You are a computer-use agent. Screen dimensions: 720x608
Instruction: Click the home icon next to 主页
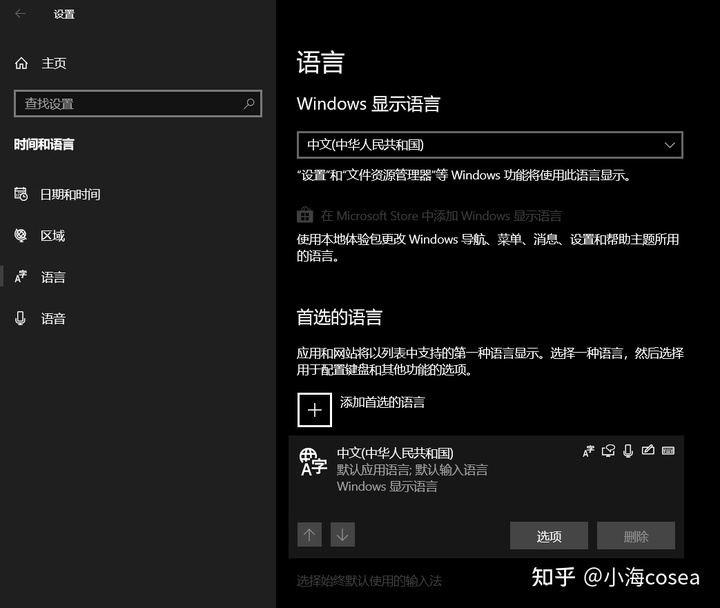coord(21,63)
